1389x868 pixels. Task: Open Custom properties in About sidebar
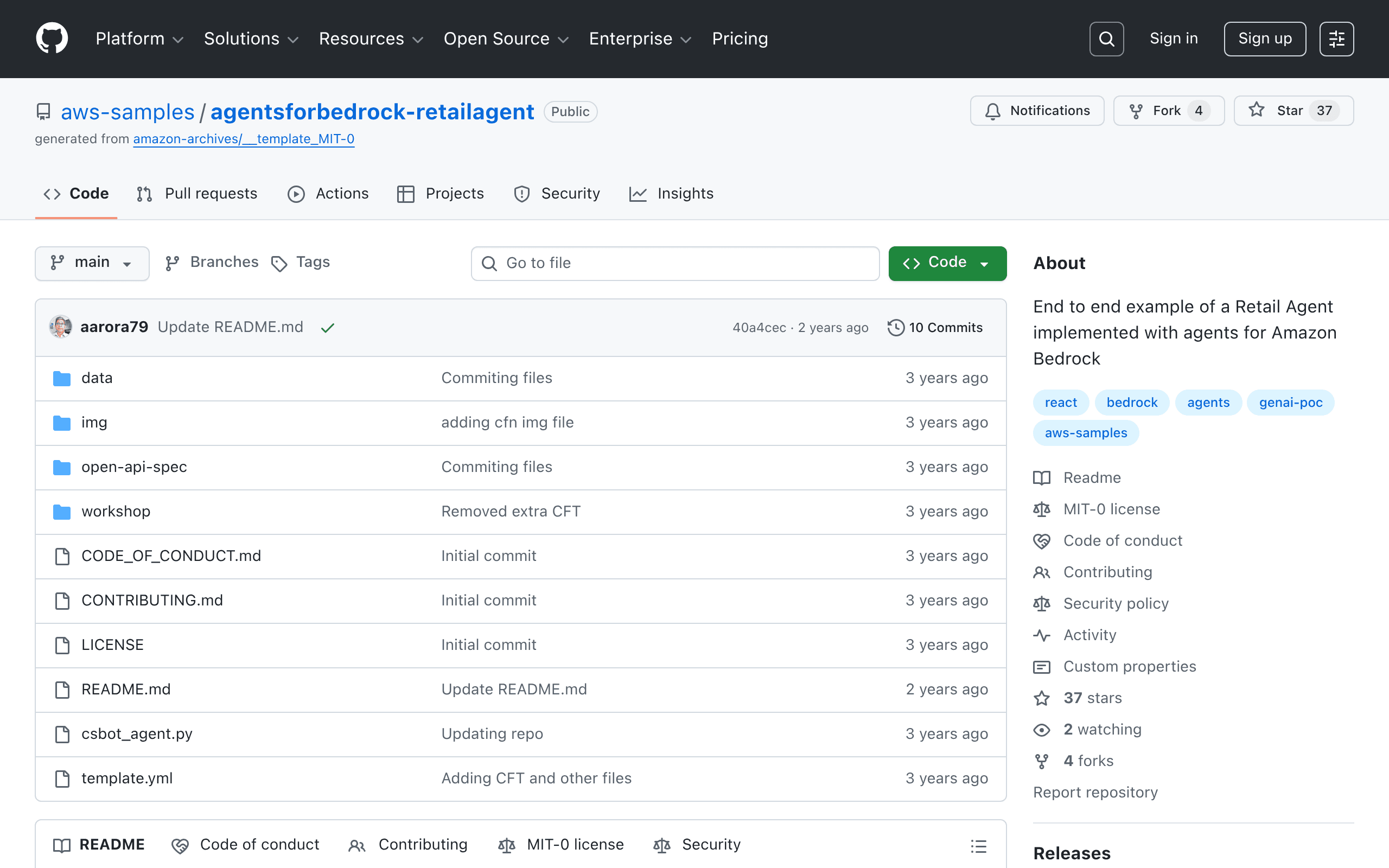[x=1114, y=667]
